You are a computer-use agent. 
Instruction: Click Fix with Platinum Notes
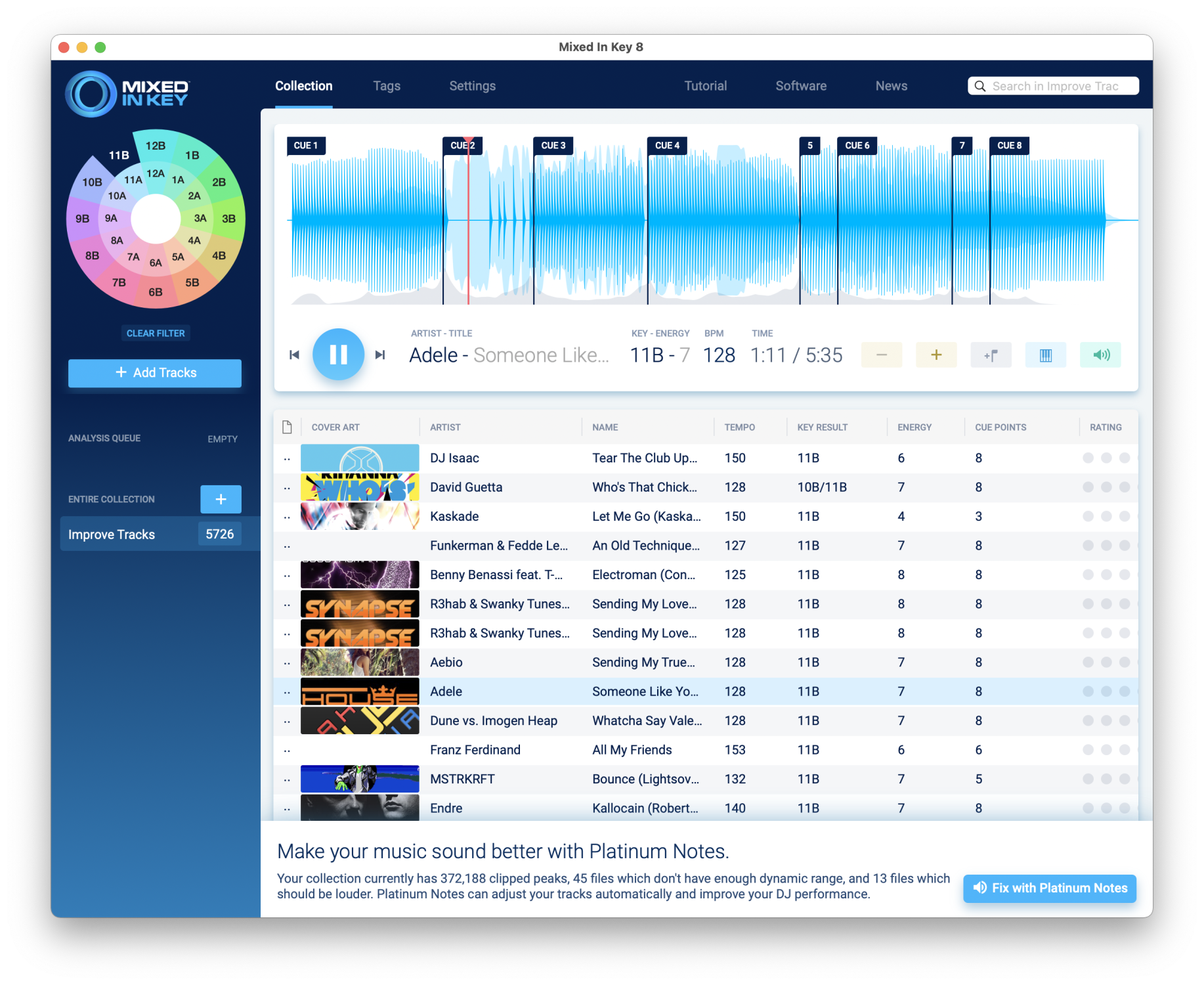pyautogui.click(x=1050, y=888)
